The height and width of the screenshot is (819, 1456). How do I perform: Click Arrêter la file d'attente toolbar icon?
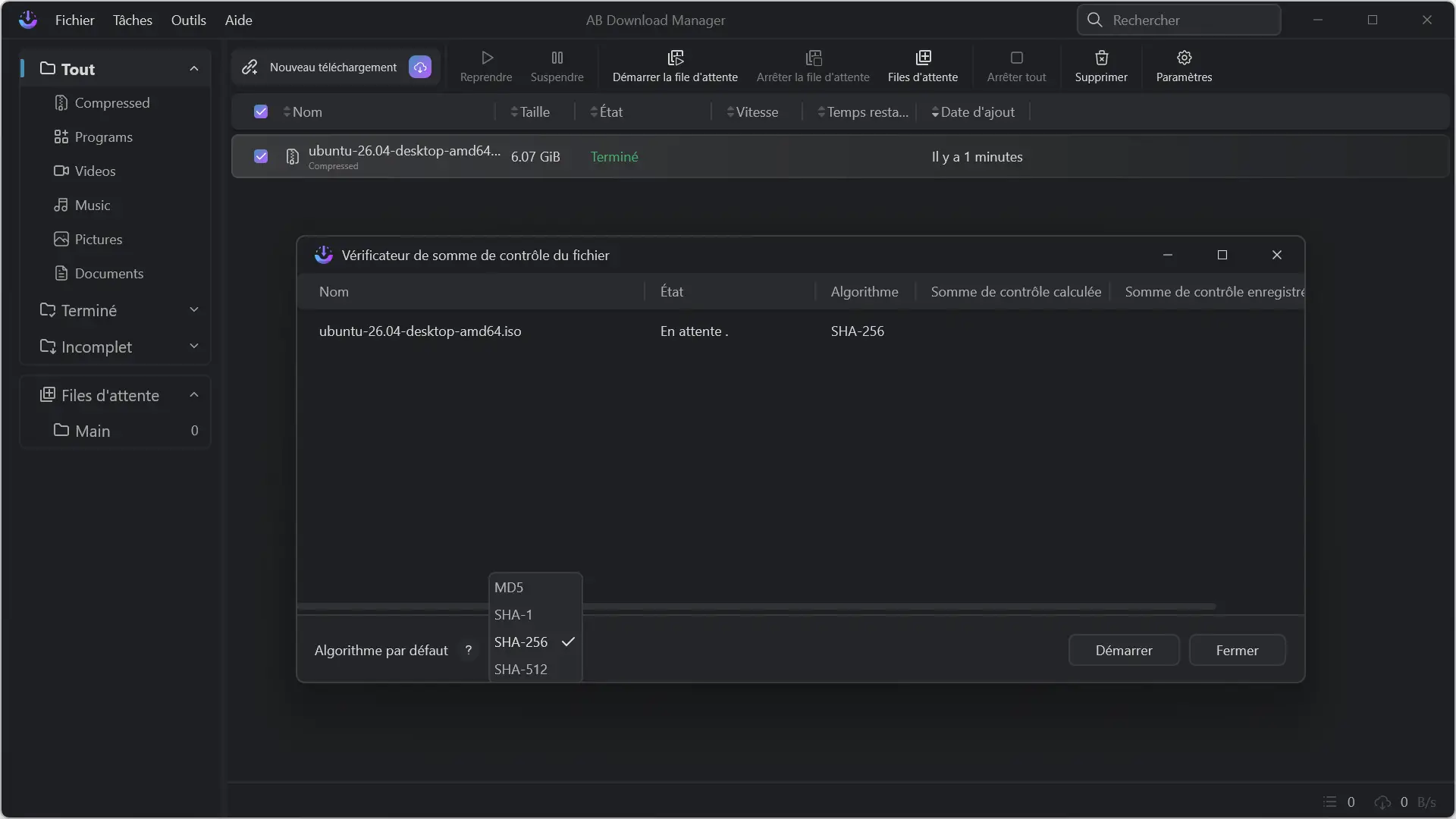[814, 58]
